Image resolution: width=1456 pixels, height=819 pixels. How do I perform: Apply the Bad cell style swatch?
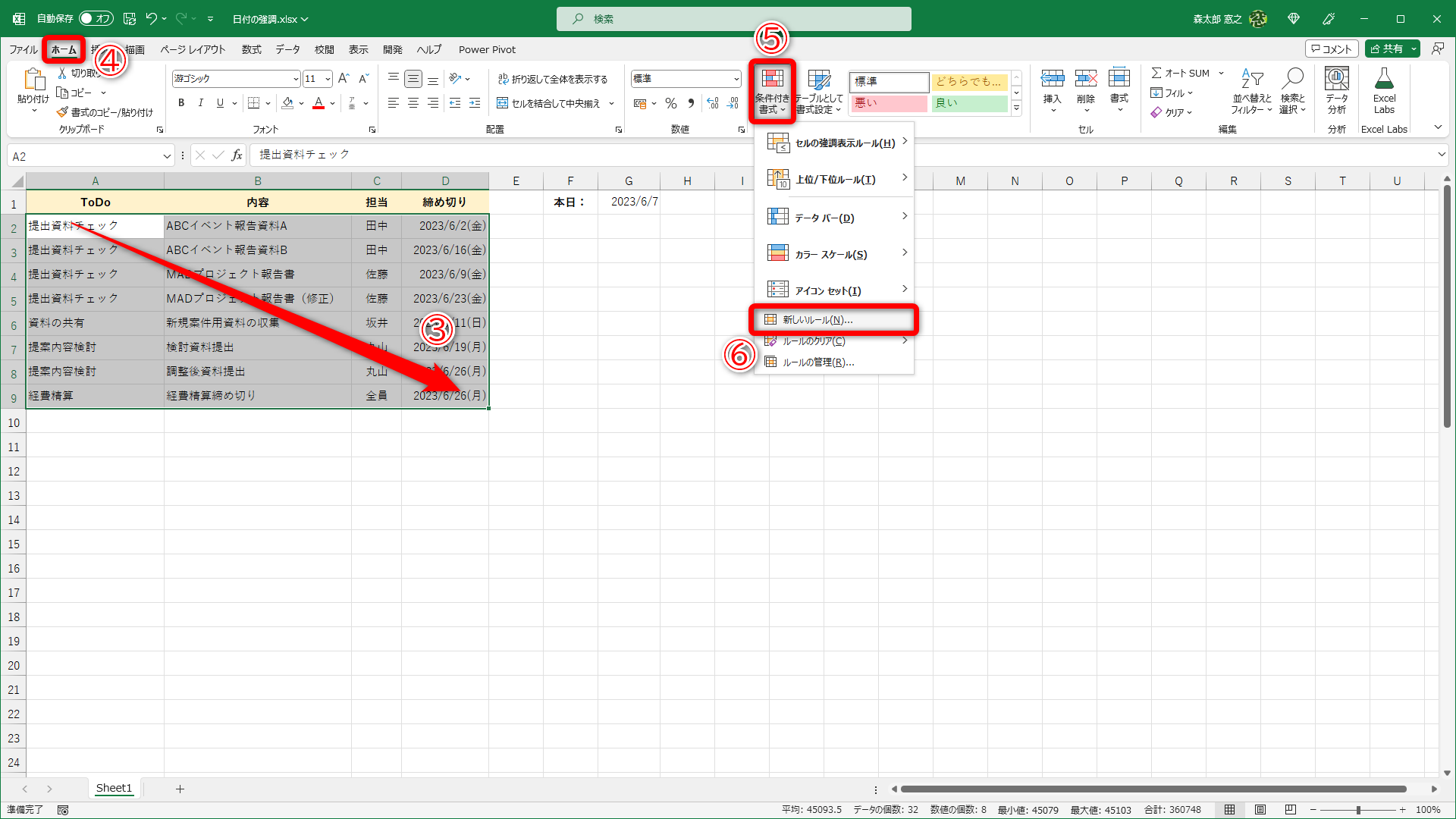point(888,103)
